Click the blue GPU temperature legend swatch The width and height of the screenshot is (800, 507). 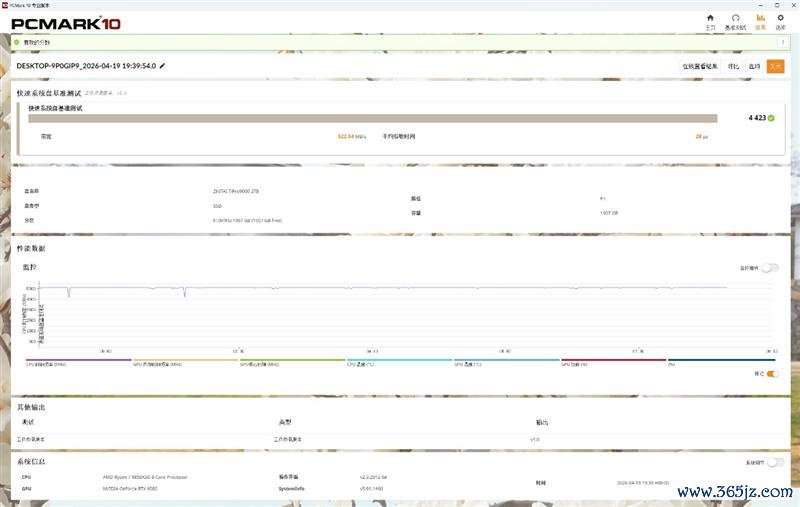(507, 360)
